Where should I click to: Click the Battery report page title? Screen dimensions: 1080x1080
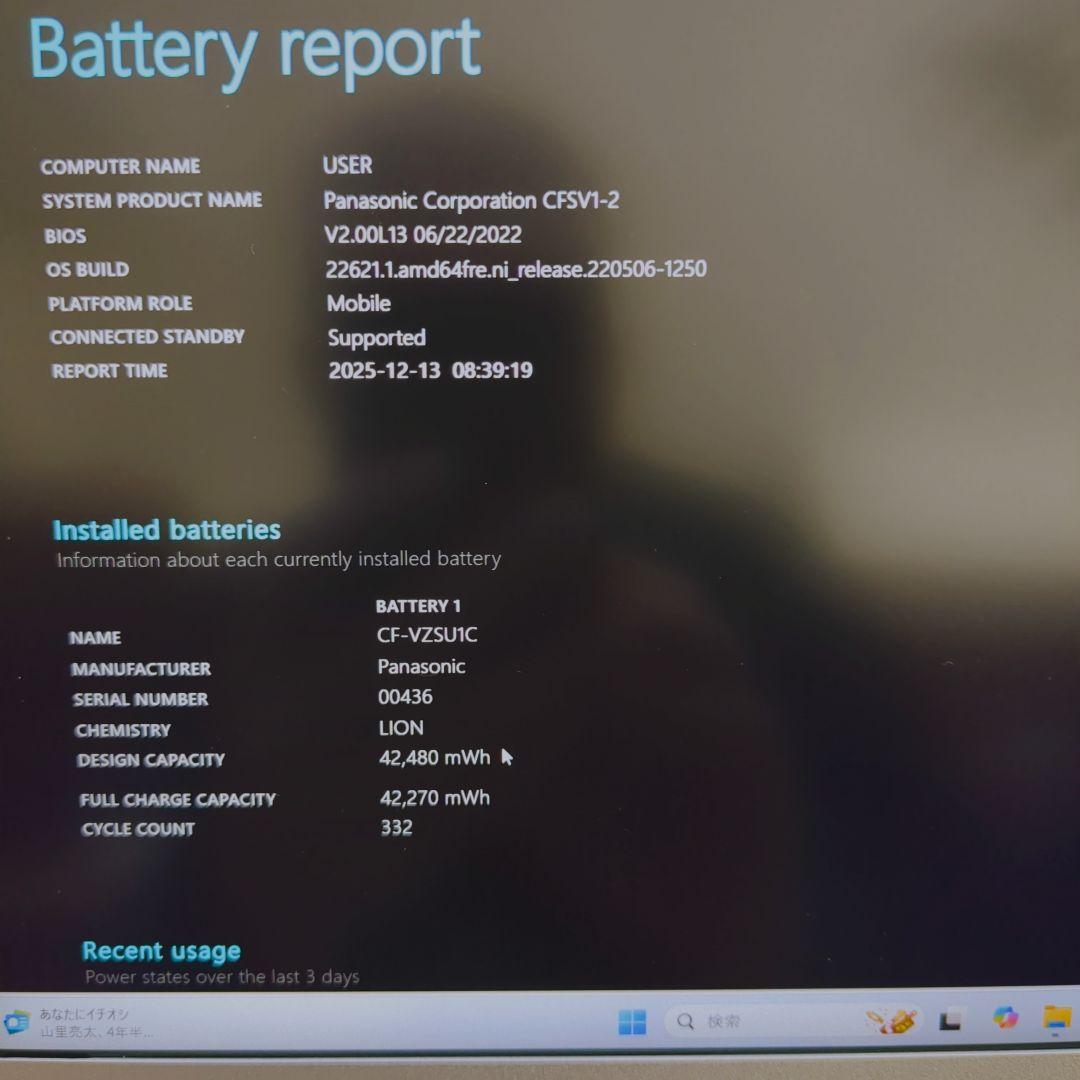[255, 50]
